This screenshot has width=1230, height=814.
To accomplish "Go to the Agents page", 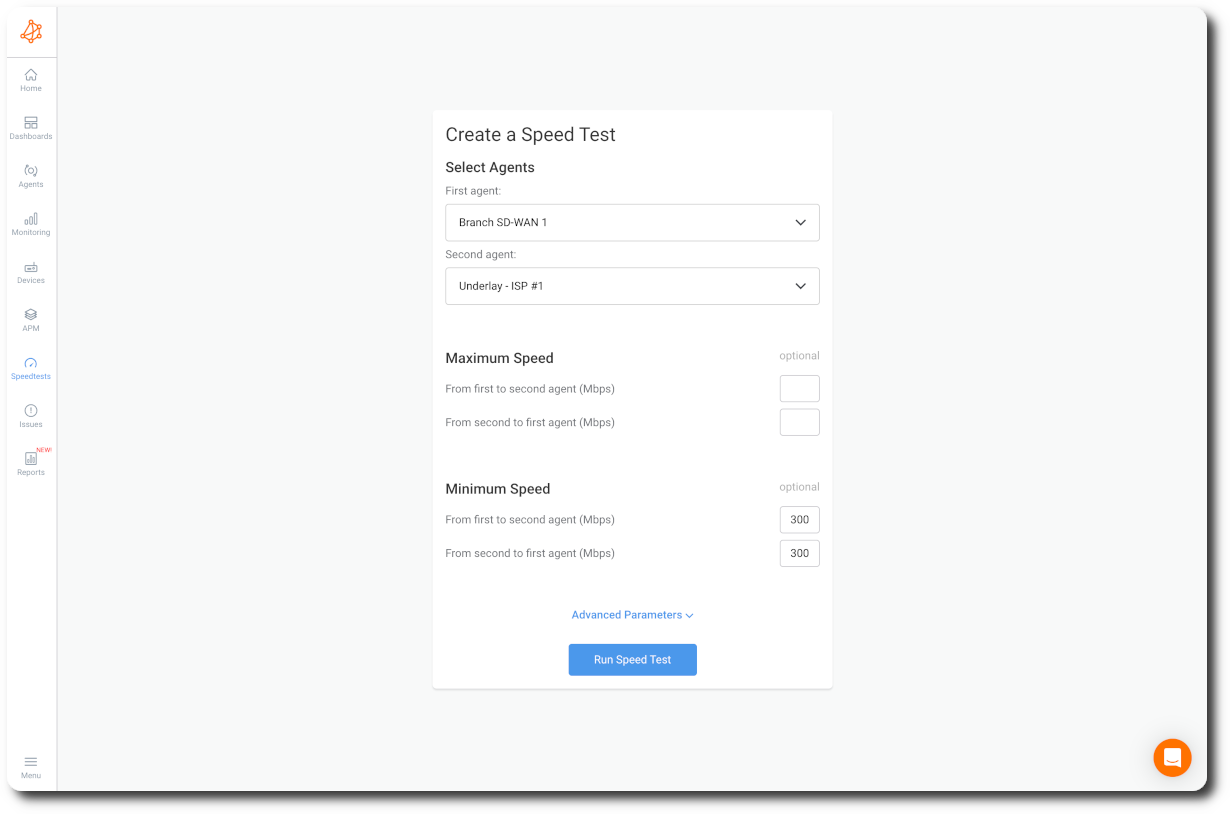I will click(31, 176).
